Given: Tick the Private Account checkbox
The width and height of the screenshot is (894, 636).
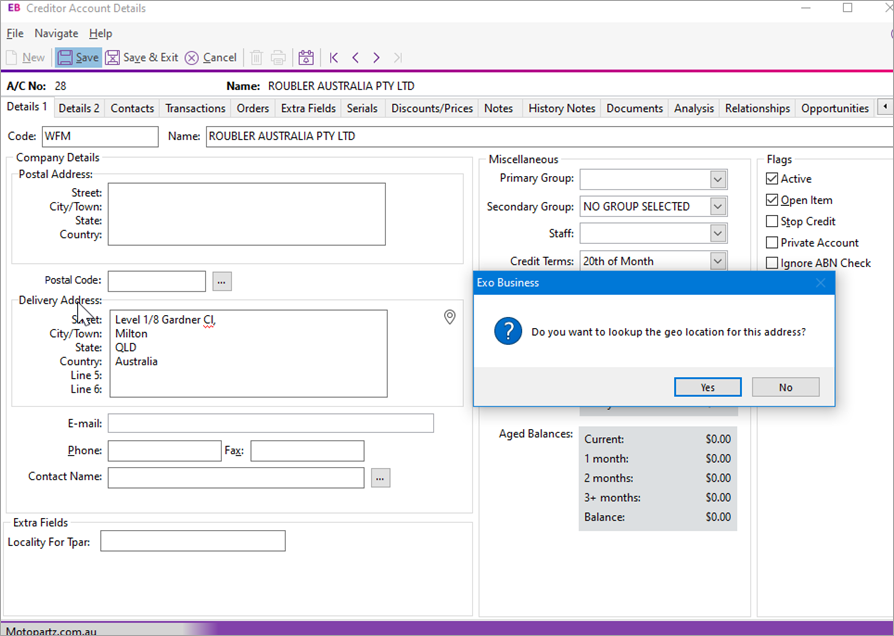Looking at the screenshot, I should tap(772, 242).
